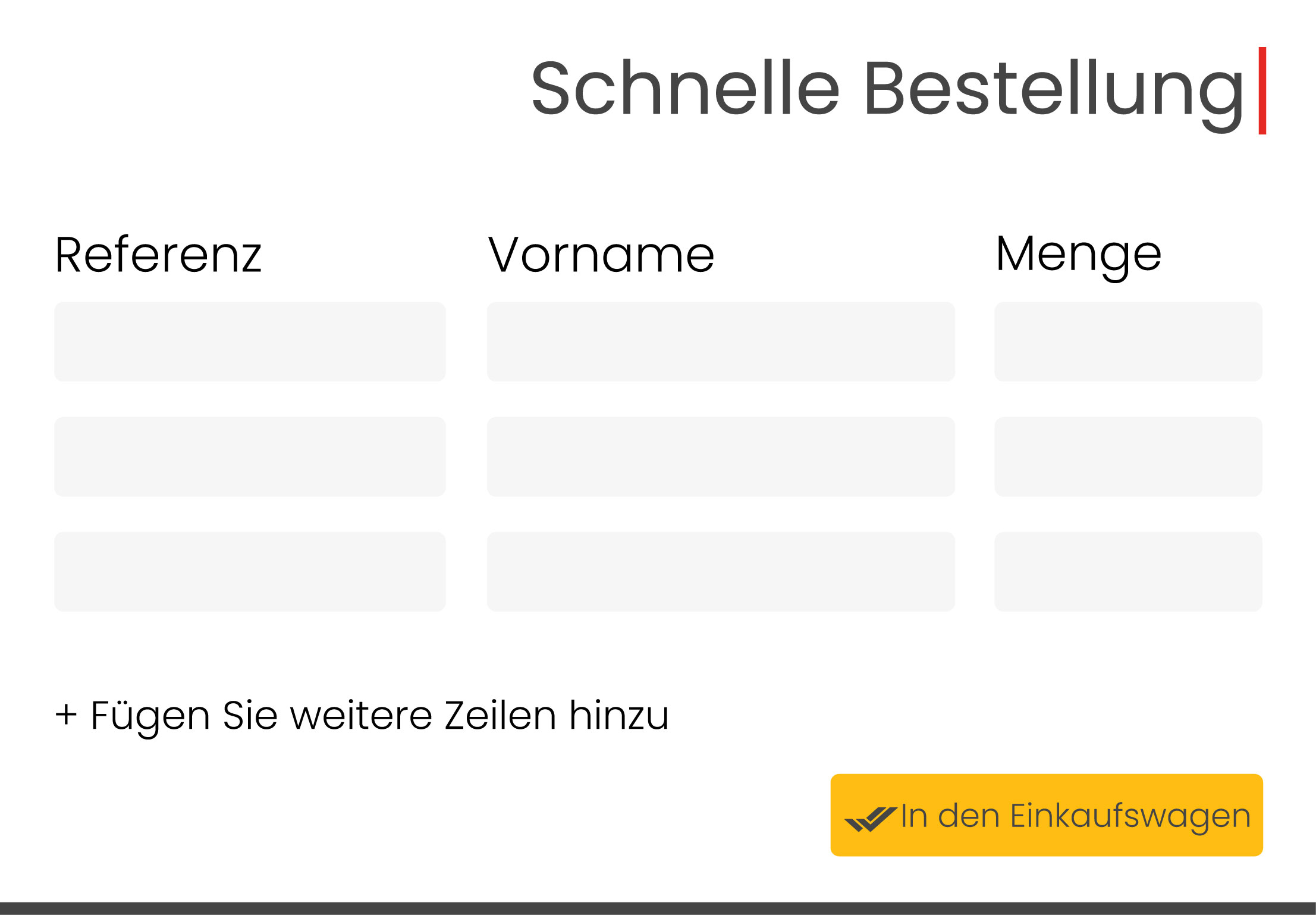Click the Vorname column header
Viewport: 1316px width, 915px height.
[601, 255]
